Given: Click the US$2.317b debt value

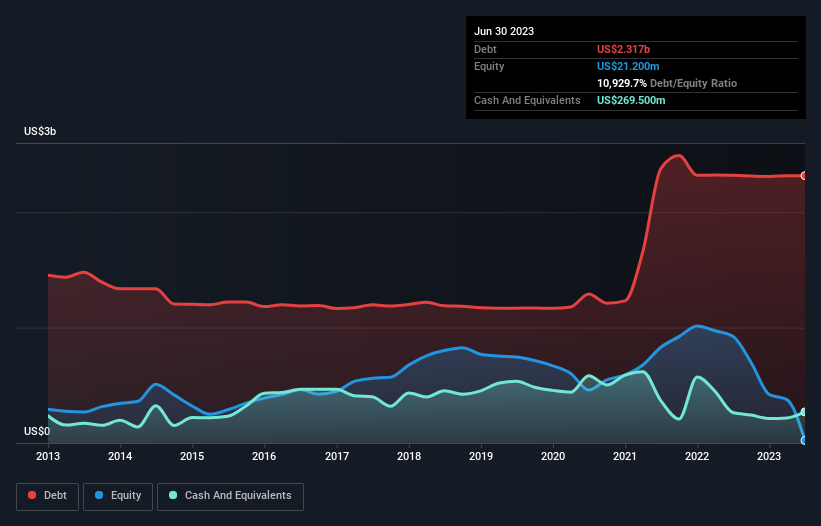Looking at the screenshot, I should click(623, 49).
